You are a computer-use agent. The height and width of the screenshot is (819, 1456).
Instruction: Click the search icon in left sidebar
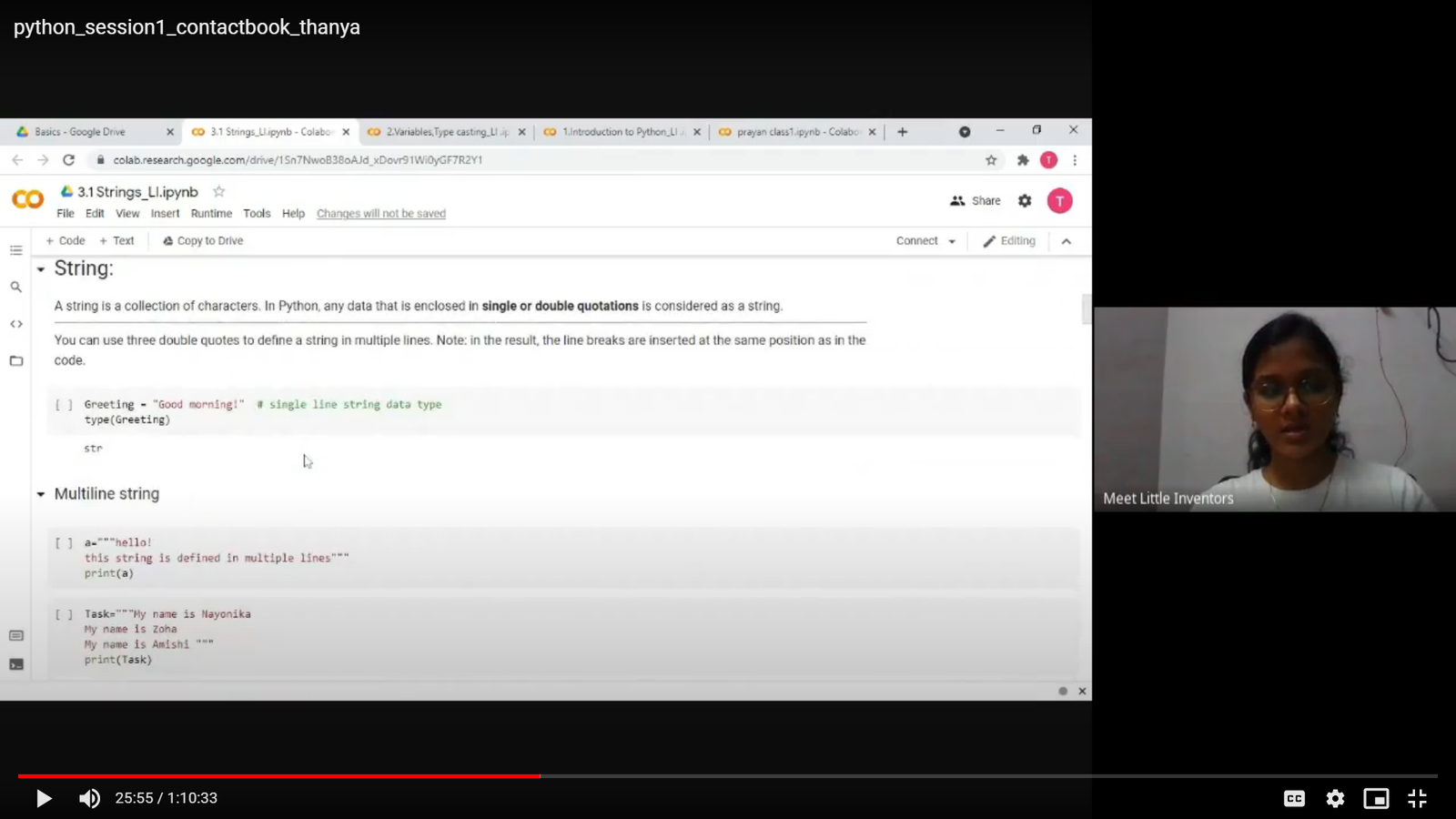pos(16,287)
